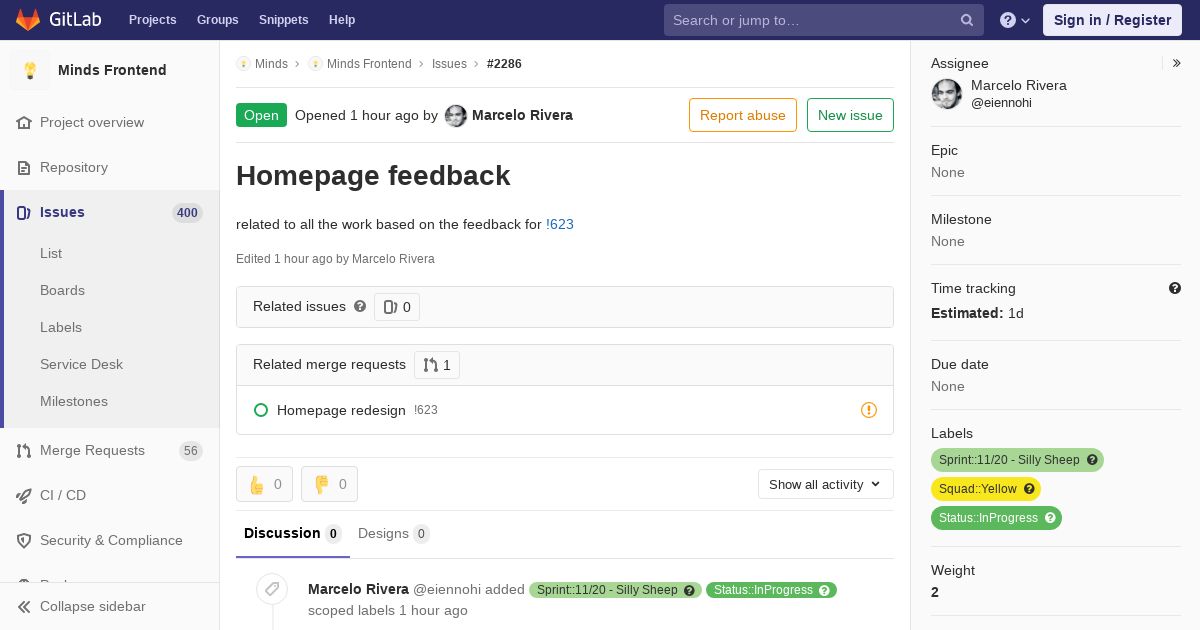Click the Minds Frontend lightbulb avatar
This screenshot has width=1200, height=630.
pyautogui.click(x=30, y=70)
